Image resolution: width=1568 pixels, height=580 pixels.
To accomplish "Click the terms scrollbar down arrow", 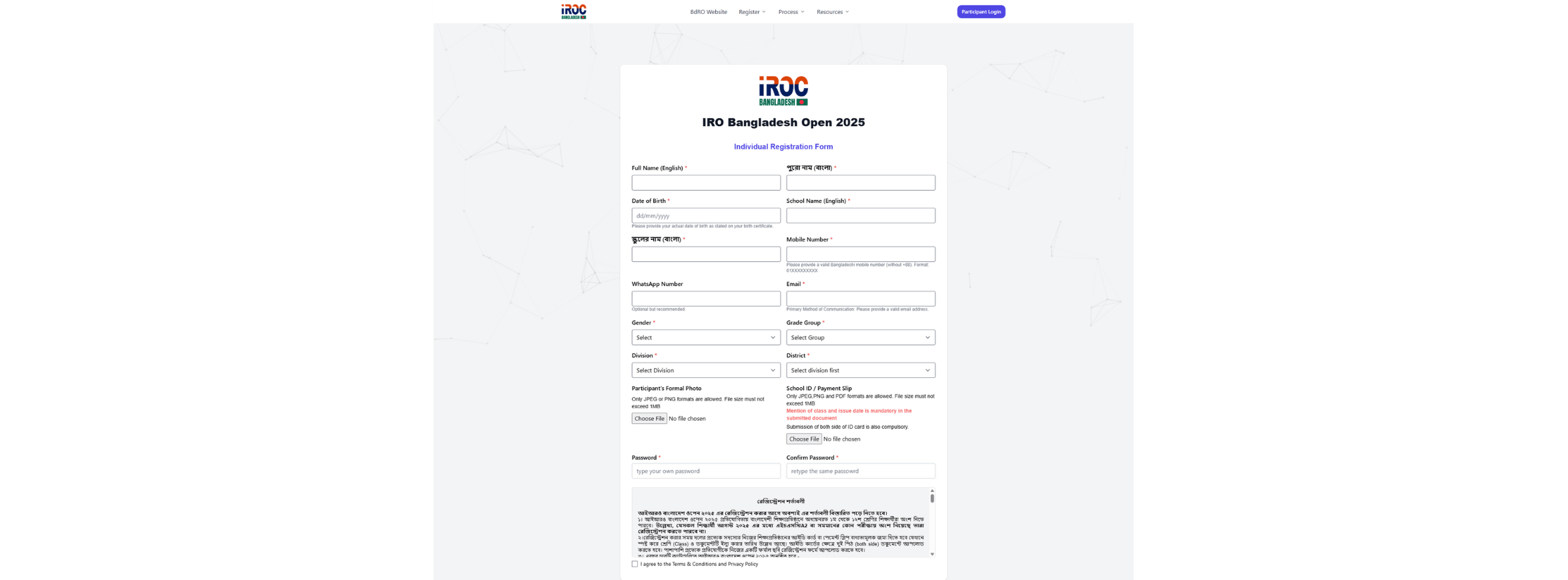I will [x=932, y=554].
